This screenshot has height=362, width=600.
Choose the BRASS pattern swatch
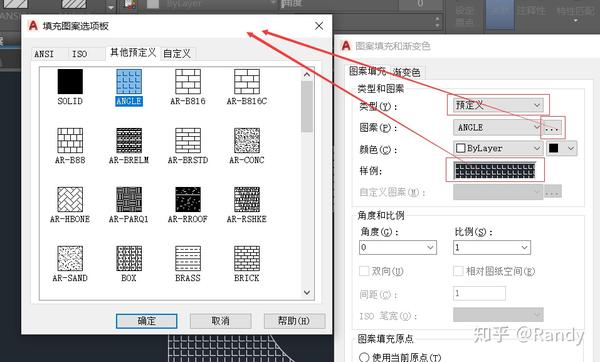188,258
